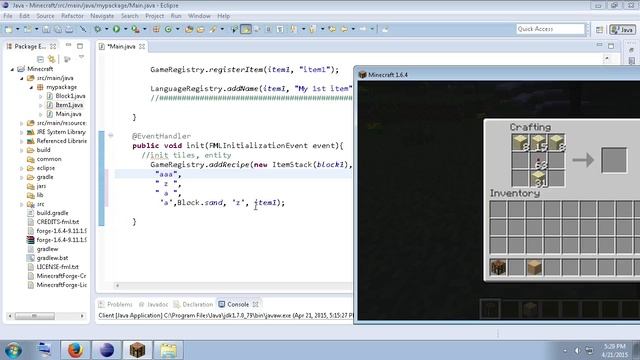The height and width of the screenshot is (360, 640).
Task: Switch to the Problems tab
Action: coord(116,304)
